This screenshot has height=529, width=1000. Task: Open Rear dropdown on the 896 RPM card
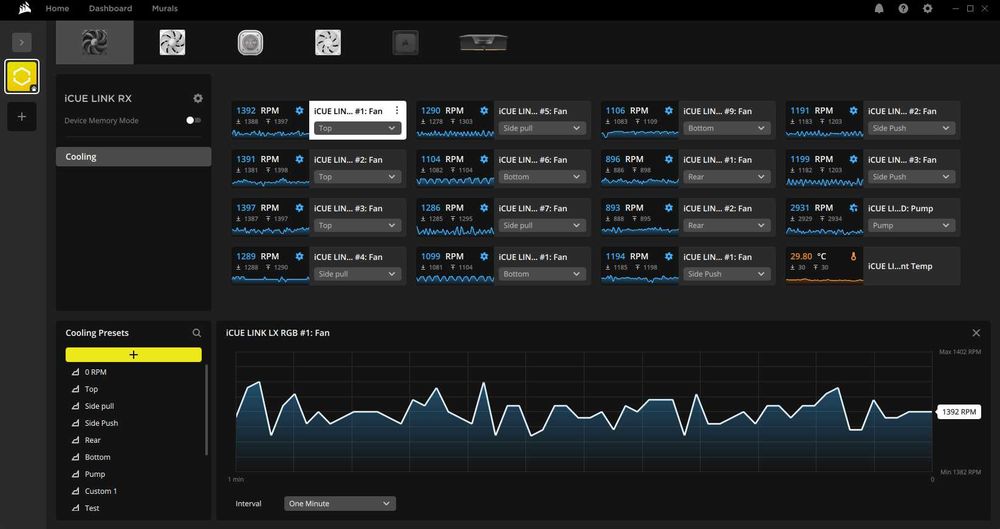click(x=726, y=177)
